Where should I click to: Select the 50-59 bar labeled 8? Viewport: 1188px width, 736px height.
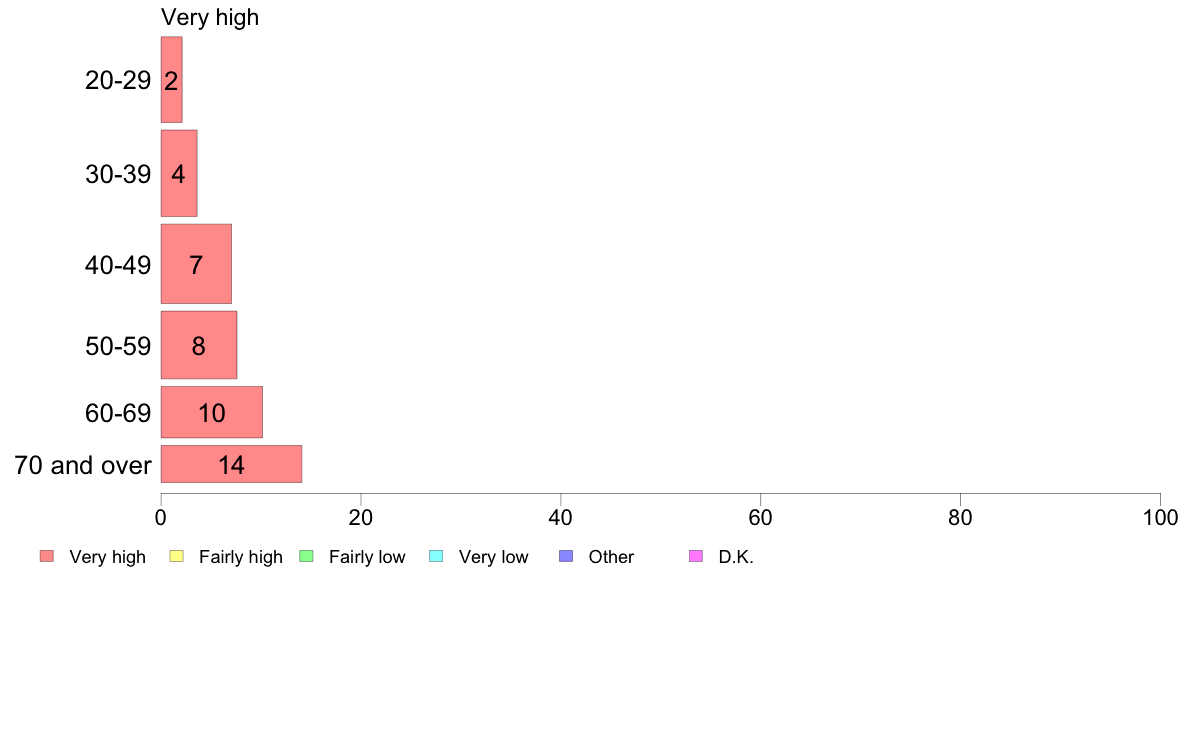coord(199,345)
